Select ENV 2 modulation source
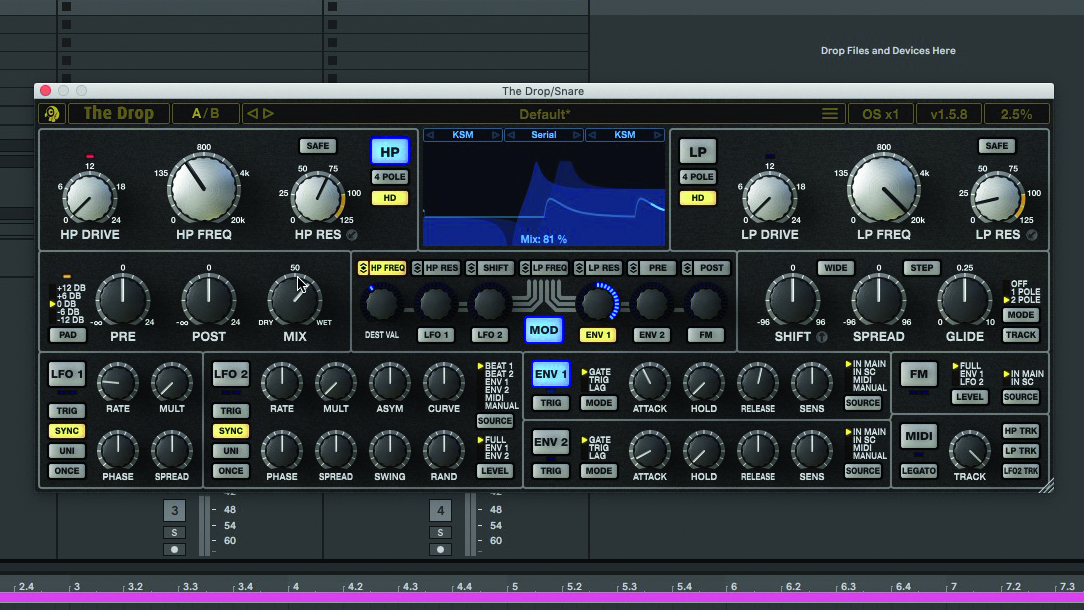 [652, 335]
